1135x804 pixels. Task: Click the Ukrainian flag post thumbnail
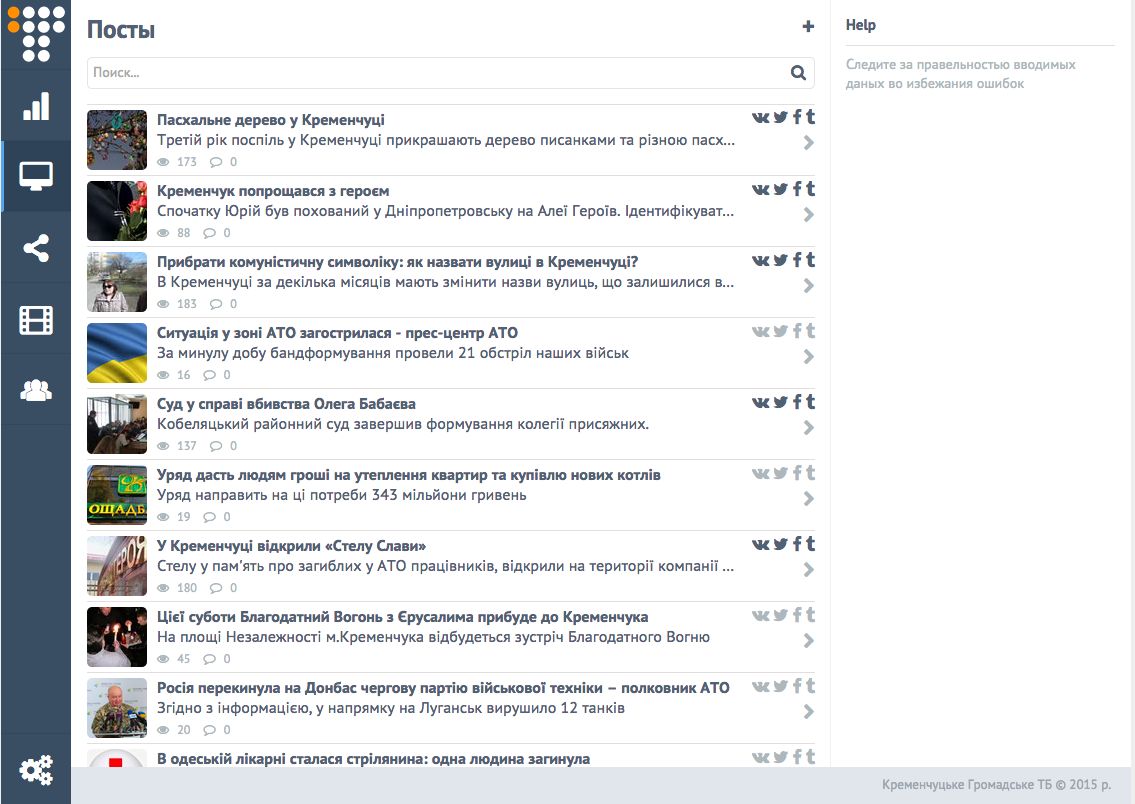pyautogui.click(x=117, y=353)
